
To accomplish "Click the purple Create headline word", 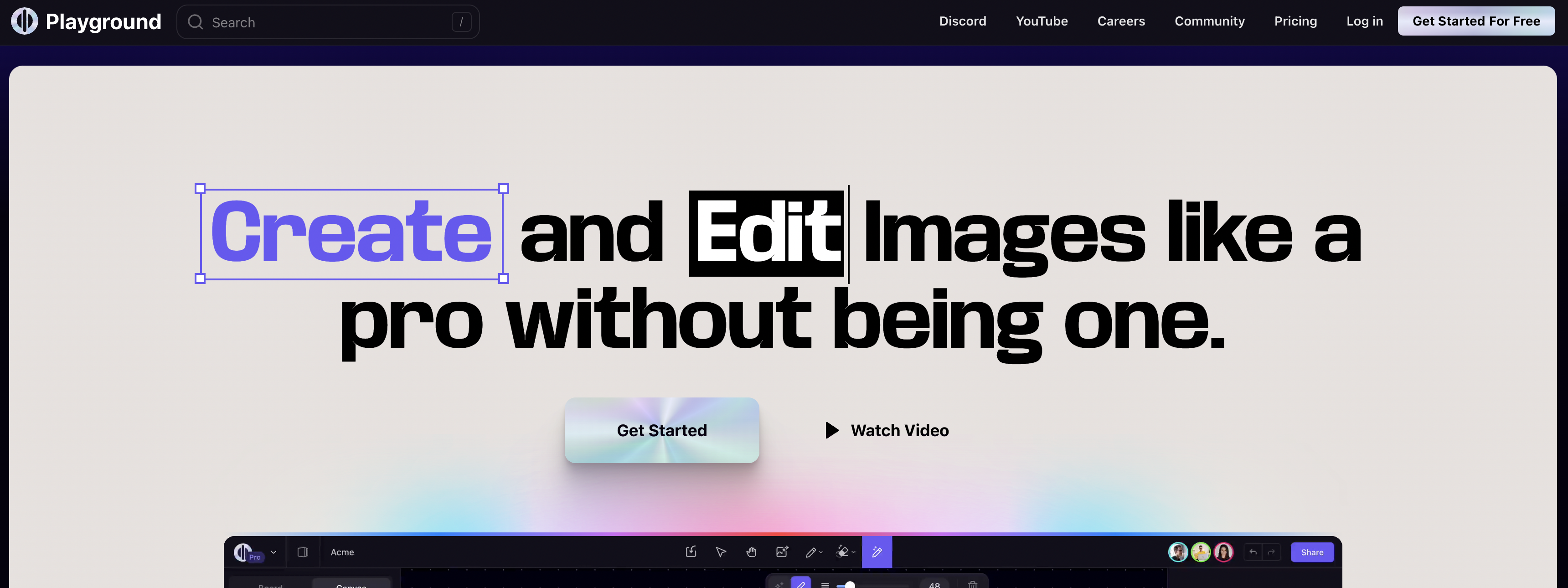I will click(351, 232).
